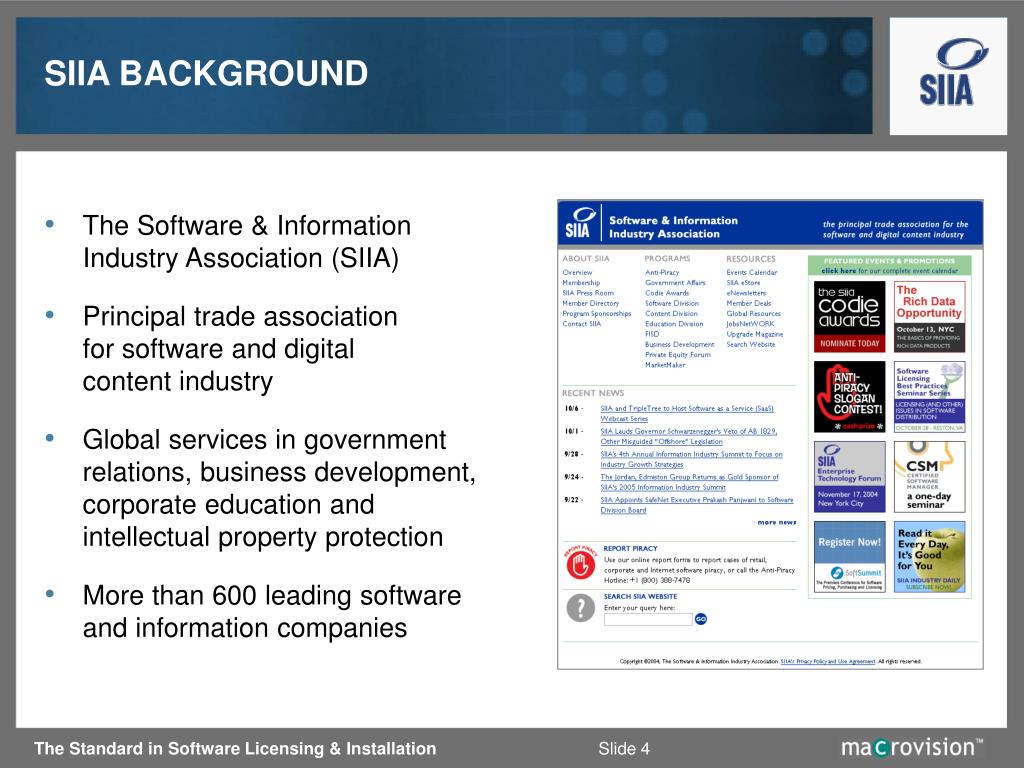Click the 'PROGRAMS' column heading
1024x768 pixels.
[667, 259]
